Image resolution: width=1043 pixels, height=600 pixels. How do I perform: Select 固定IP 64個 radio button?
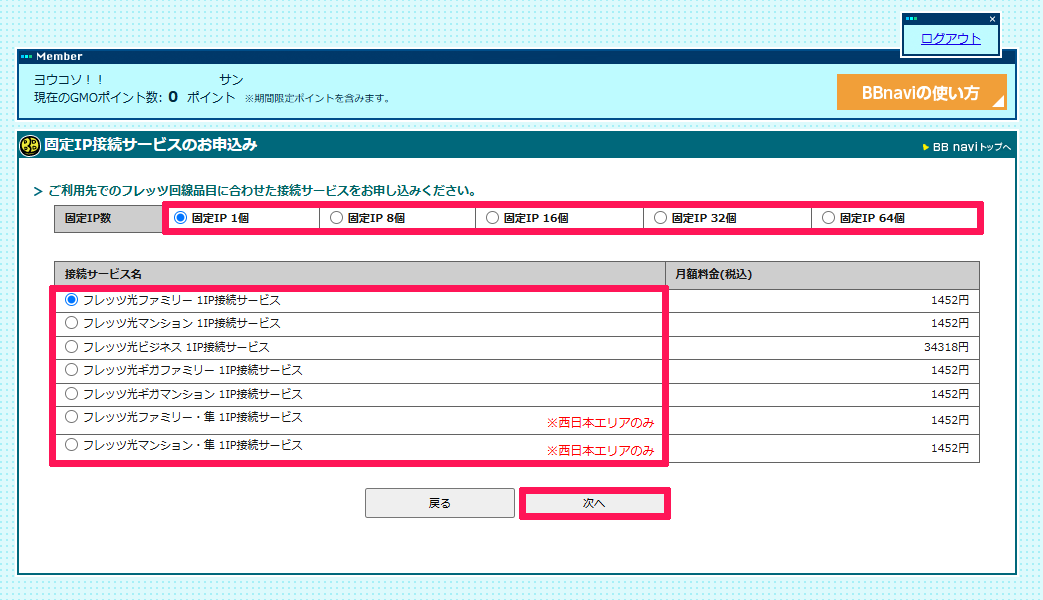tap(828, 218)
